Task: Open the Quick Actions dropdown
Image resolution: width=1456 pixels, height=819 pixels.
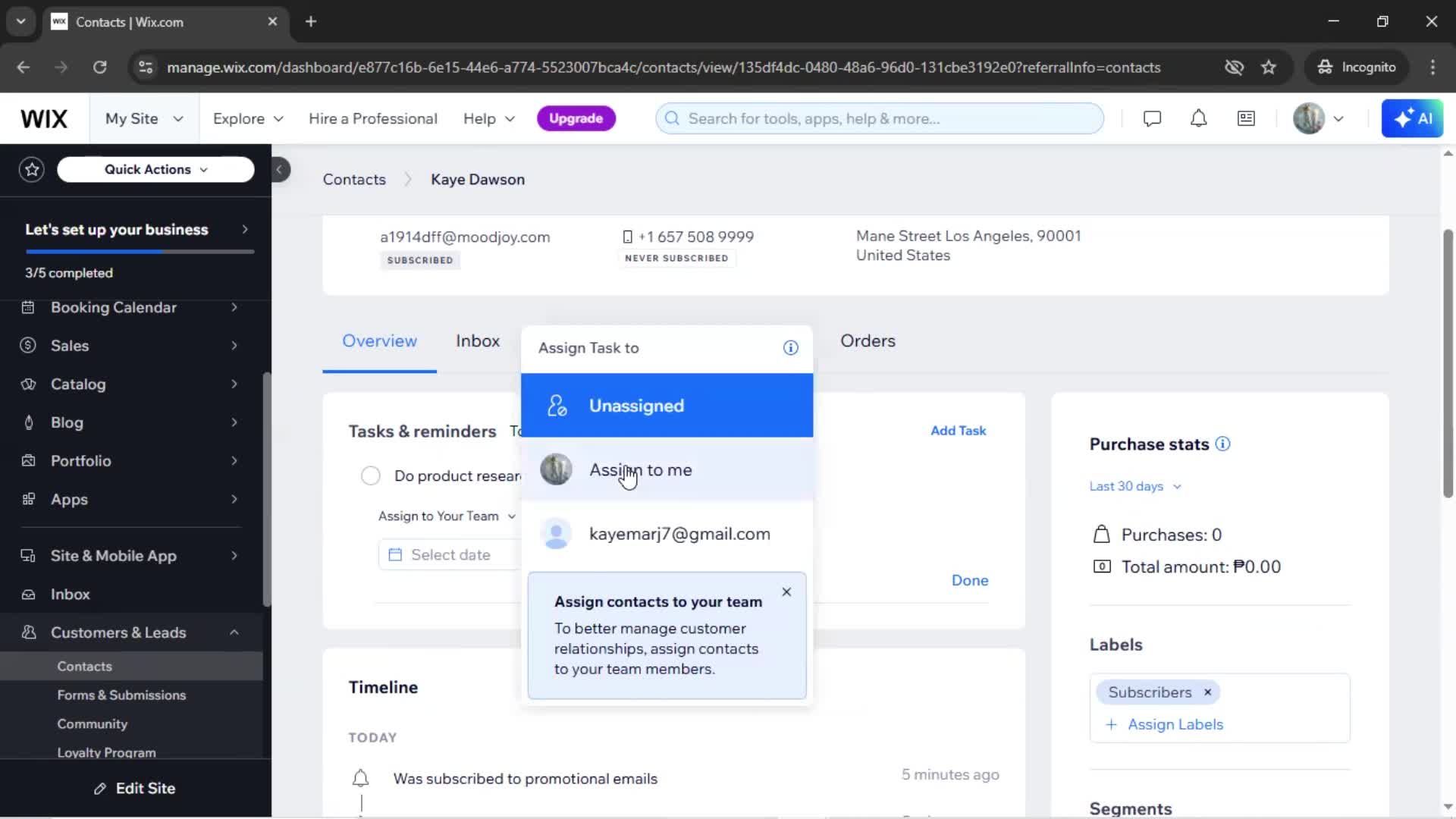Action: click(155, 170)
